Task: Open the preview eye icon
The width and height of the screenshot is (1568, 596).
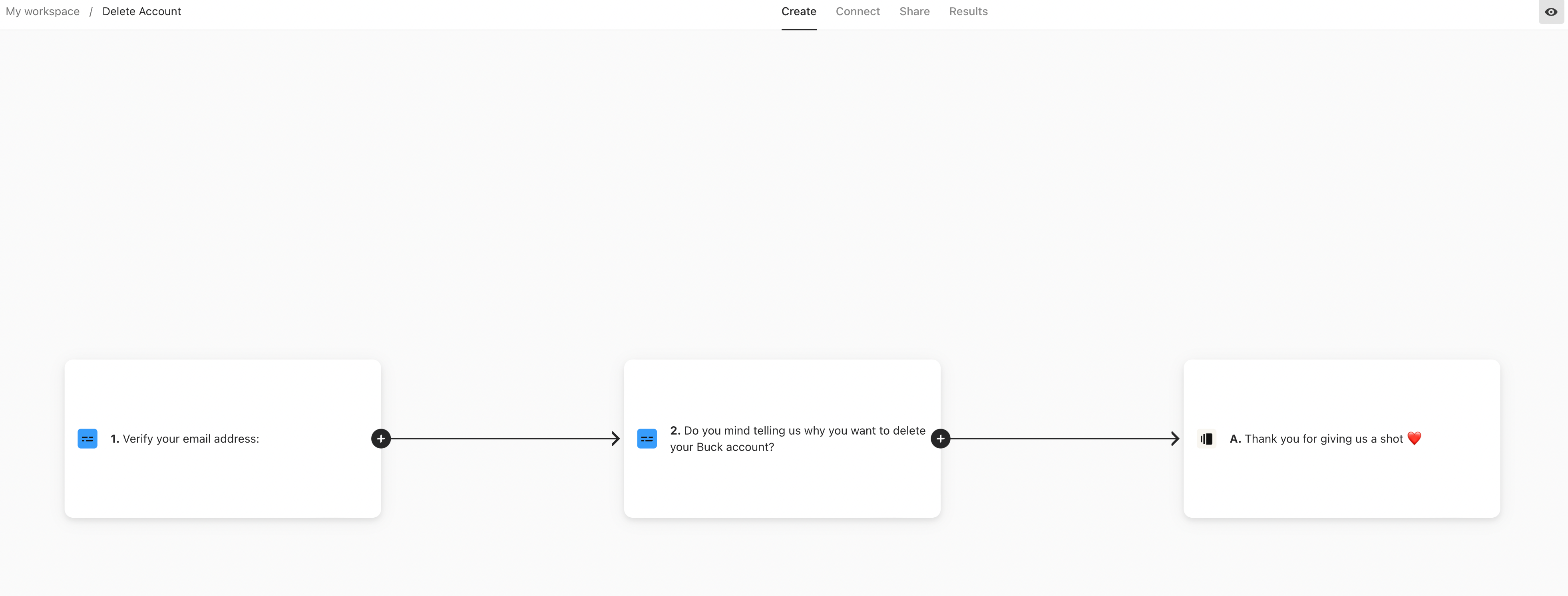Action: [1550, 12]
